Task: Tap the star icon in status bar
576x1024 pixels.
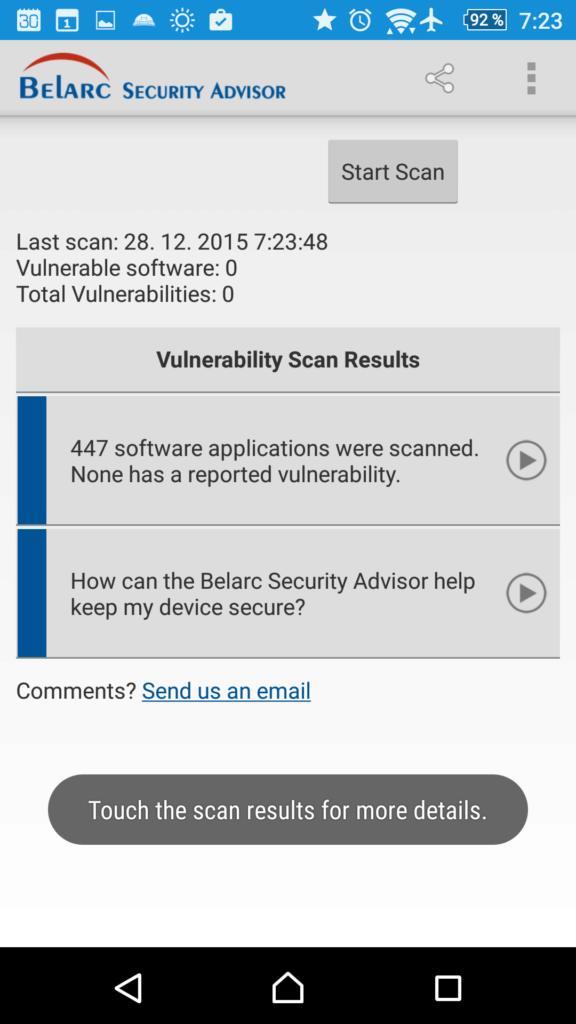Action: (x=324, y=20)
